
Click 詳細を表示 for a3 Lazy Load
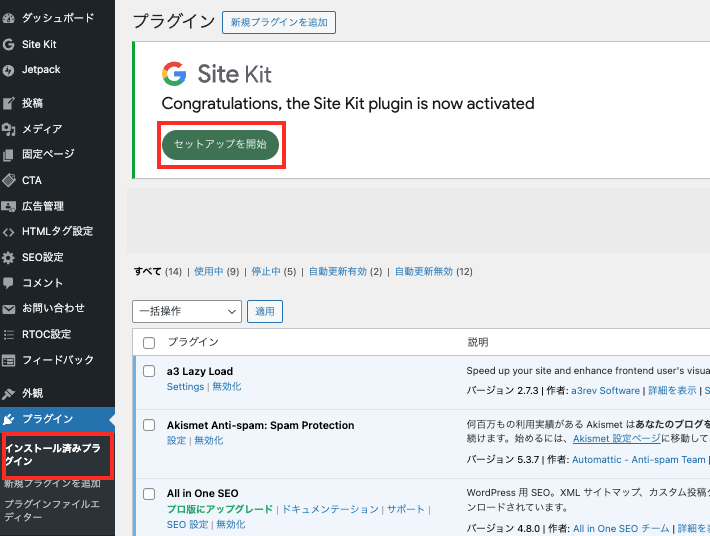pos(672,391)
